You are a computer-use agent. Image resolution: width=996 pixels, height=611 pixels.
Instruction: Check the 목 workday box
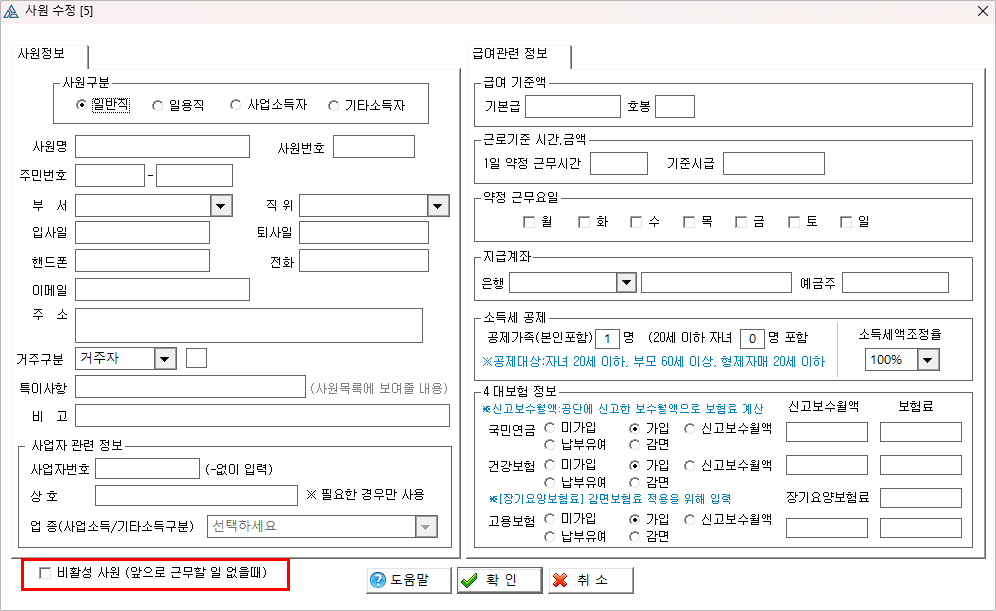(x=689, y=222)
